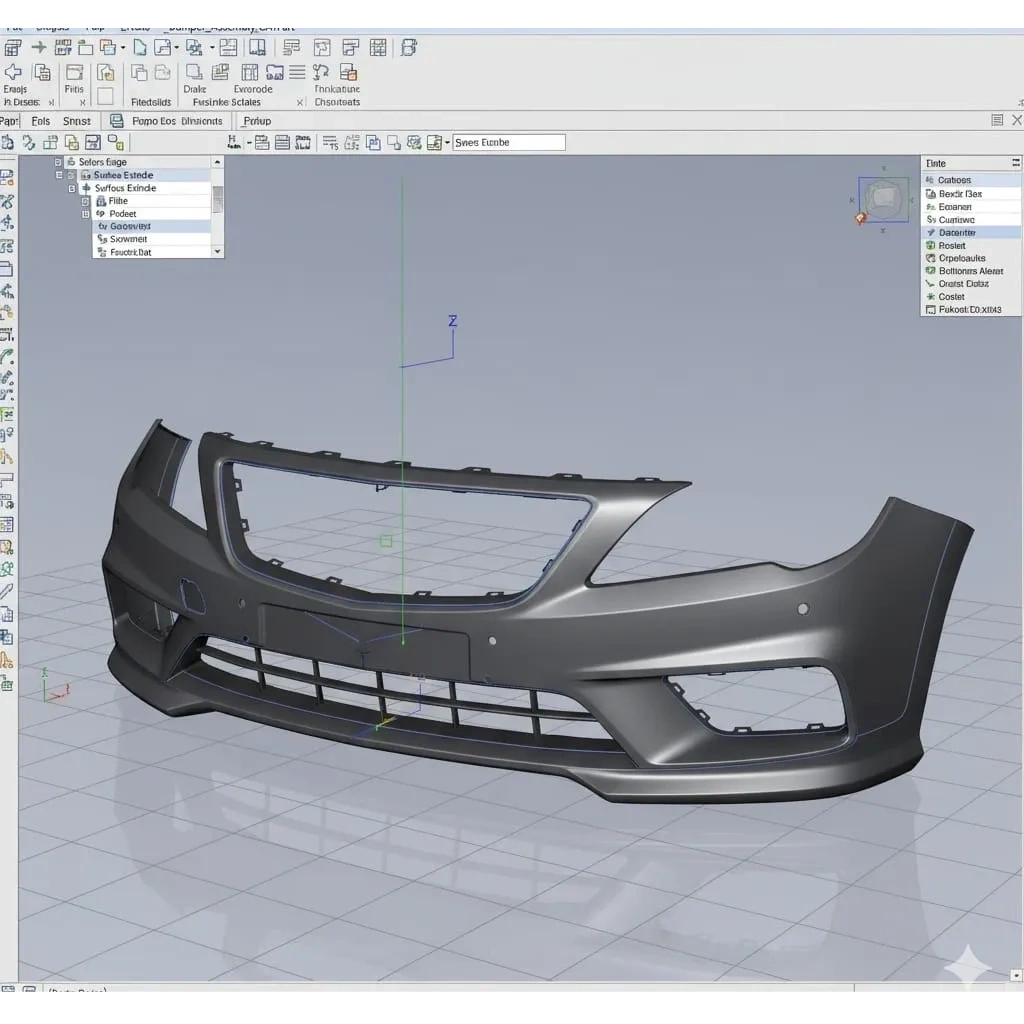The height and width of the screenshot is (1024, 1024).
Task: Click the icon left of Surhea Estede row
Action: (86, 175)
